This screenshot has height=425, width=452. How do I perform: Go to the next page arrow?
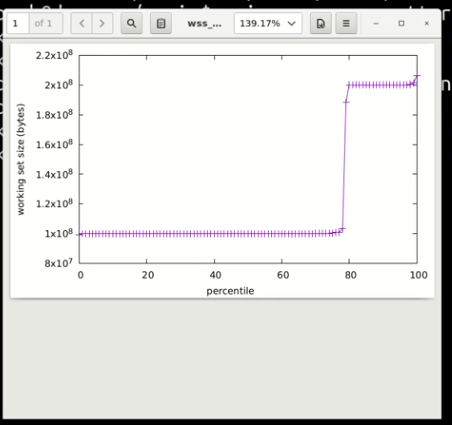102,23
